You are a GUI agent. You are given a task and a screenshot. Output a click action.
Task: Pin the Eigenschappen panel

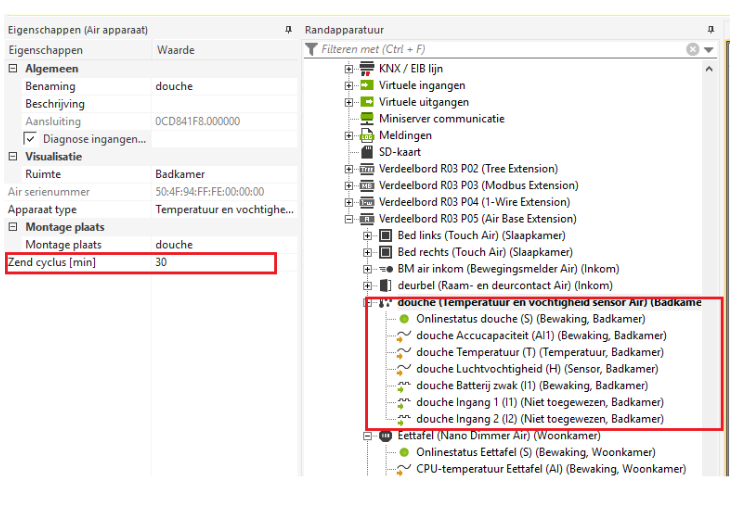pyautogui.click(x=289, y=30)
